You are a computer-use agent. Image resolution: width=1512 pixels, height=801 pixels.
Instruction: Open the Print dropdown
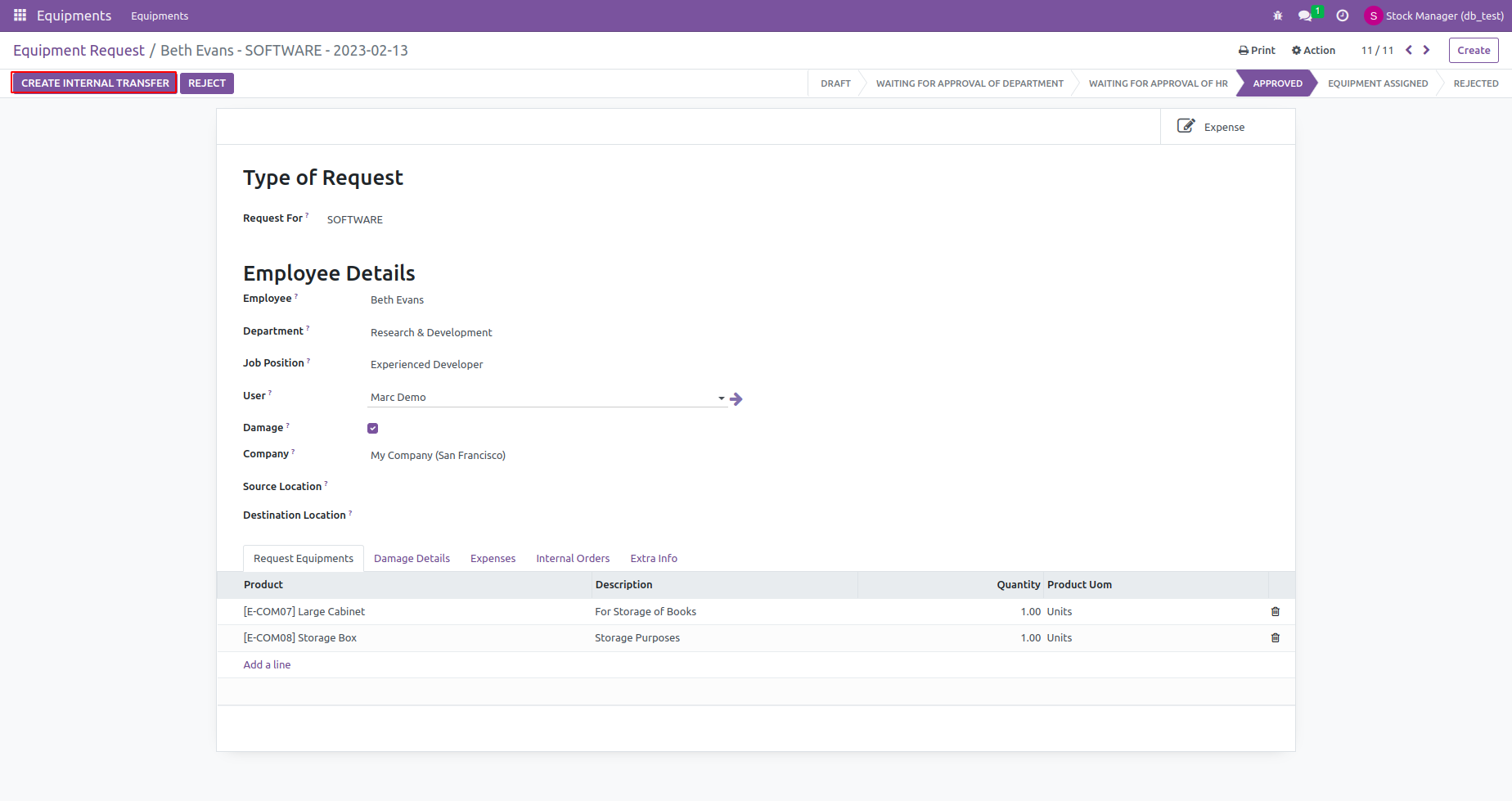[x=1257, y=50]
